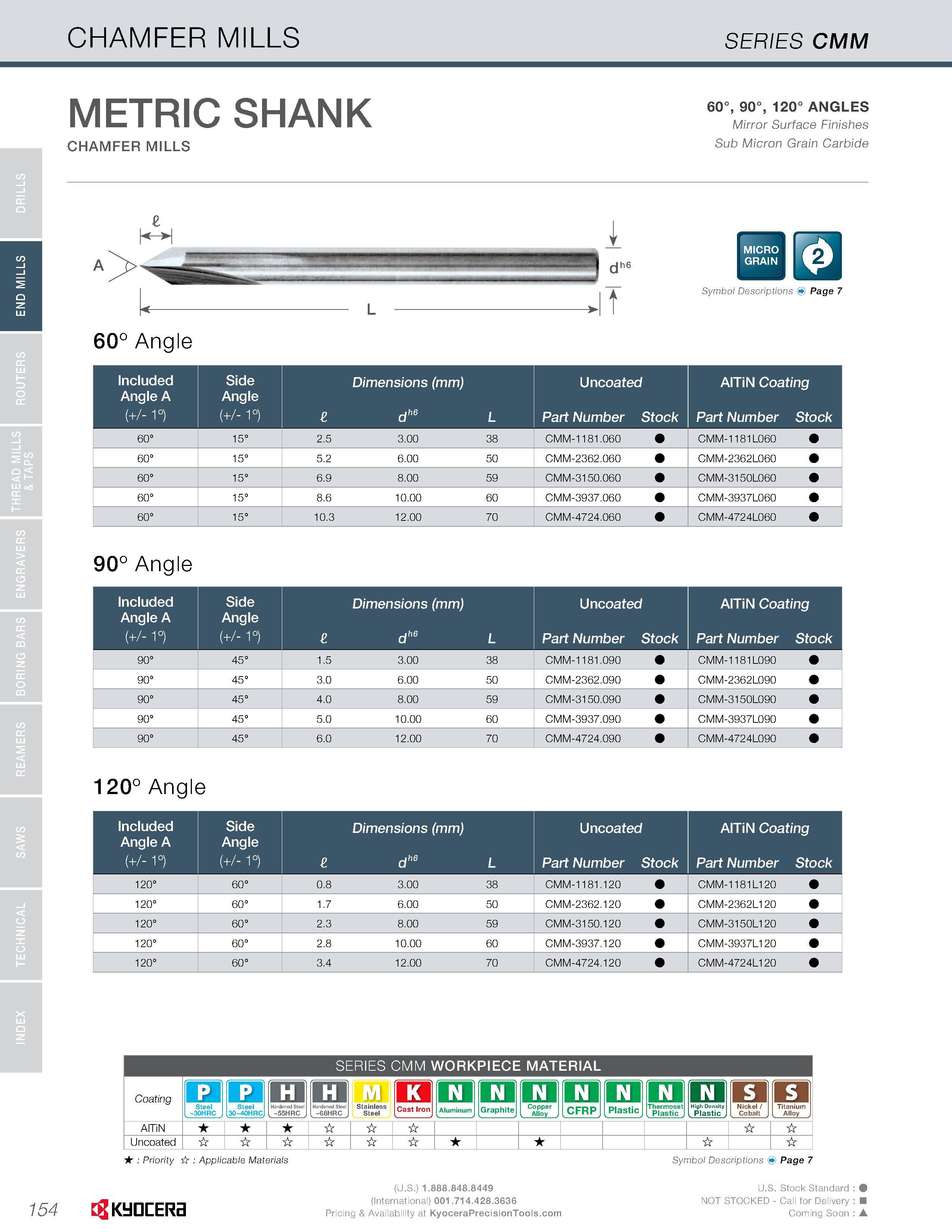
Task: Select the Steel ~30HRC material icon
Action: click(203, 1098)
